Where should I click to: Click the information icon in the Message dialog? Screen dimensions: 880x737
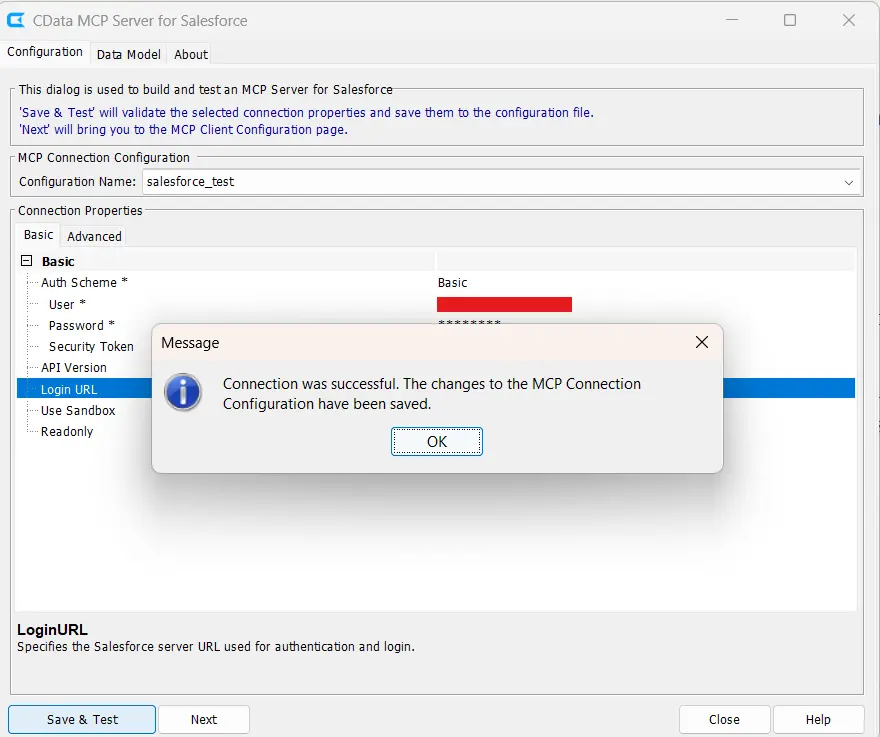[182, 393]
